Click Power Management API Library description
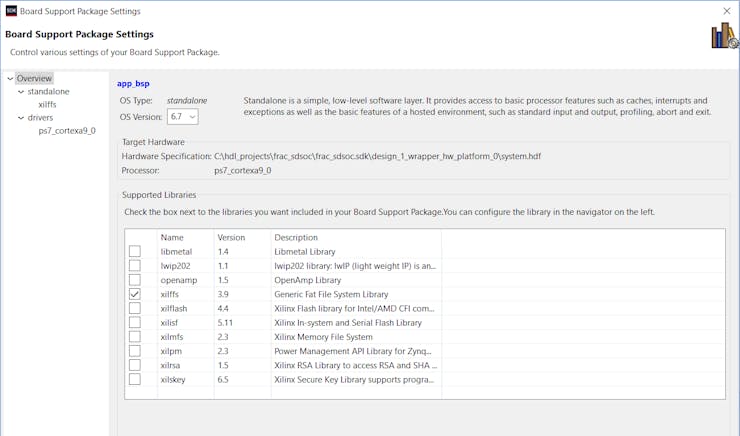The width and height of the screenshot is (740, 436). pyautogui.click(x=353, y=351)
